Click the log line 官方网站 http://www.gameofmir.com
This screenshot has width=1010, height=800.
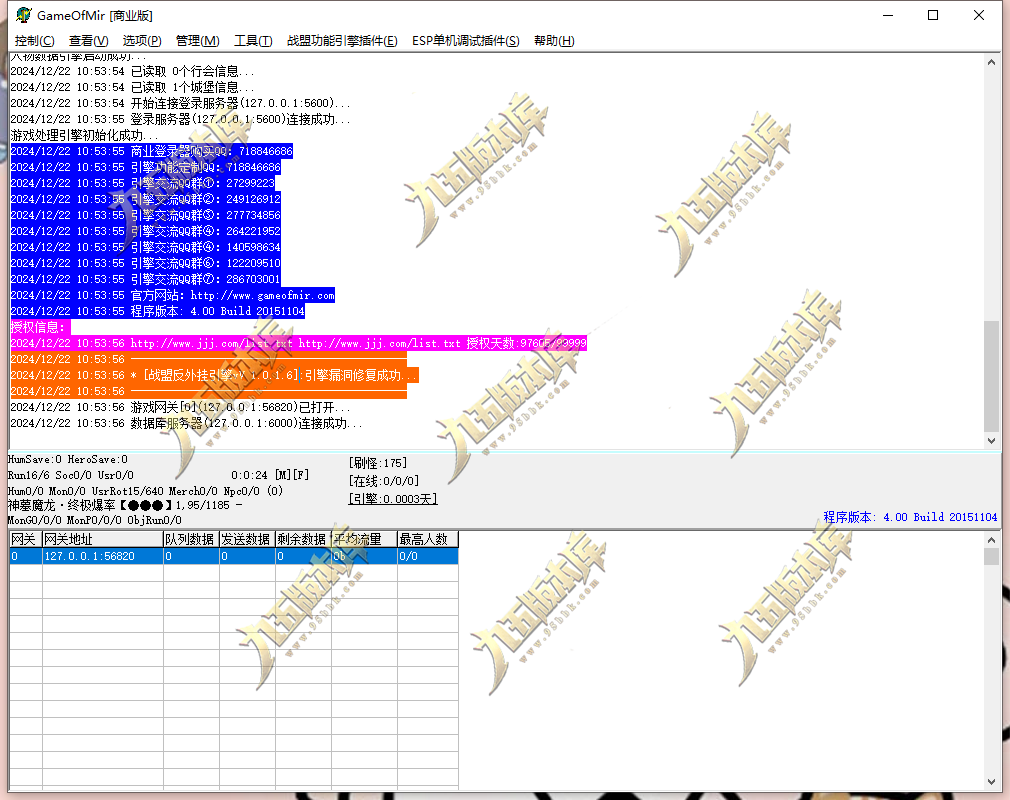click(x=173, y=295)
